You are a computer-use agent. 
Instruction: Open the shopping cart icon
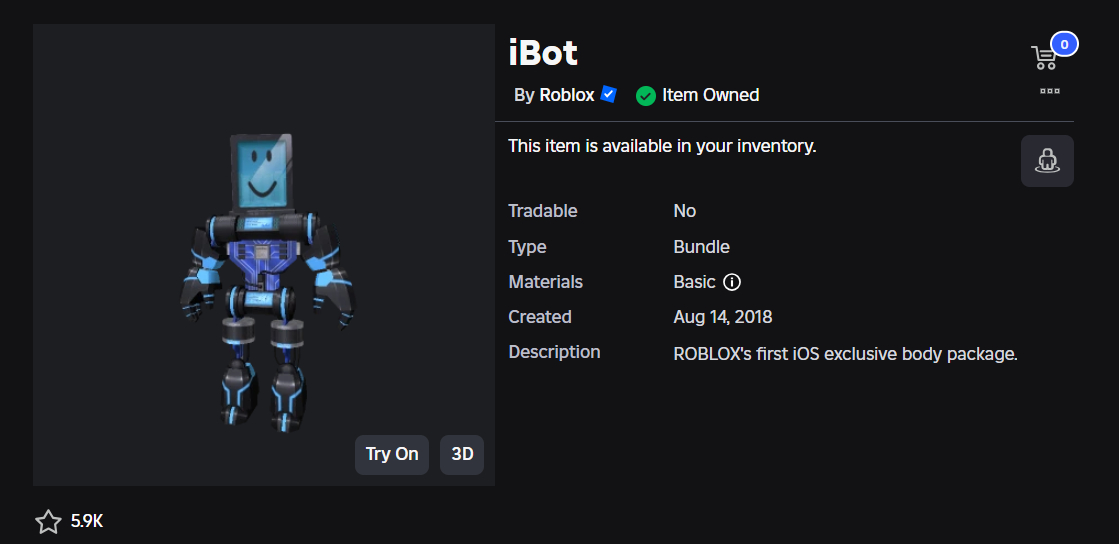(x=1044, y=58)
